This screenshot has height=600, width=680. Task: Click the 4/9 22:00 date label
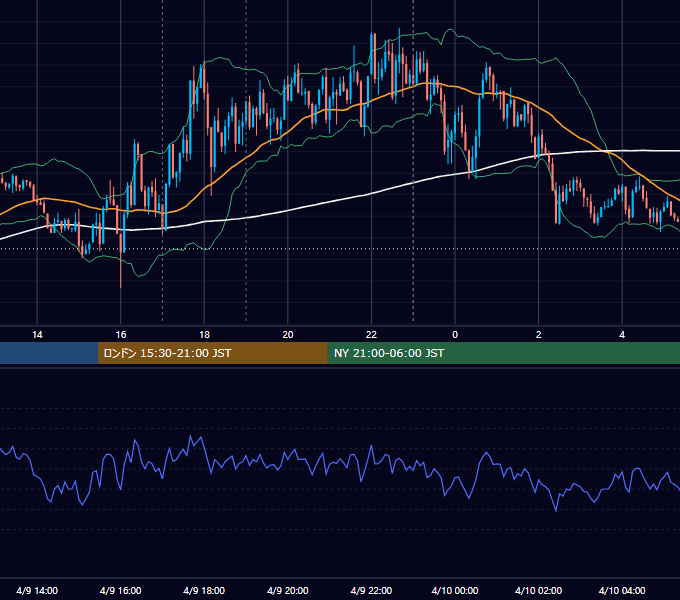point(371,590)
